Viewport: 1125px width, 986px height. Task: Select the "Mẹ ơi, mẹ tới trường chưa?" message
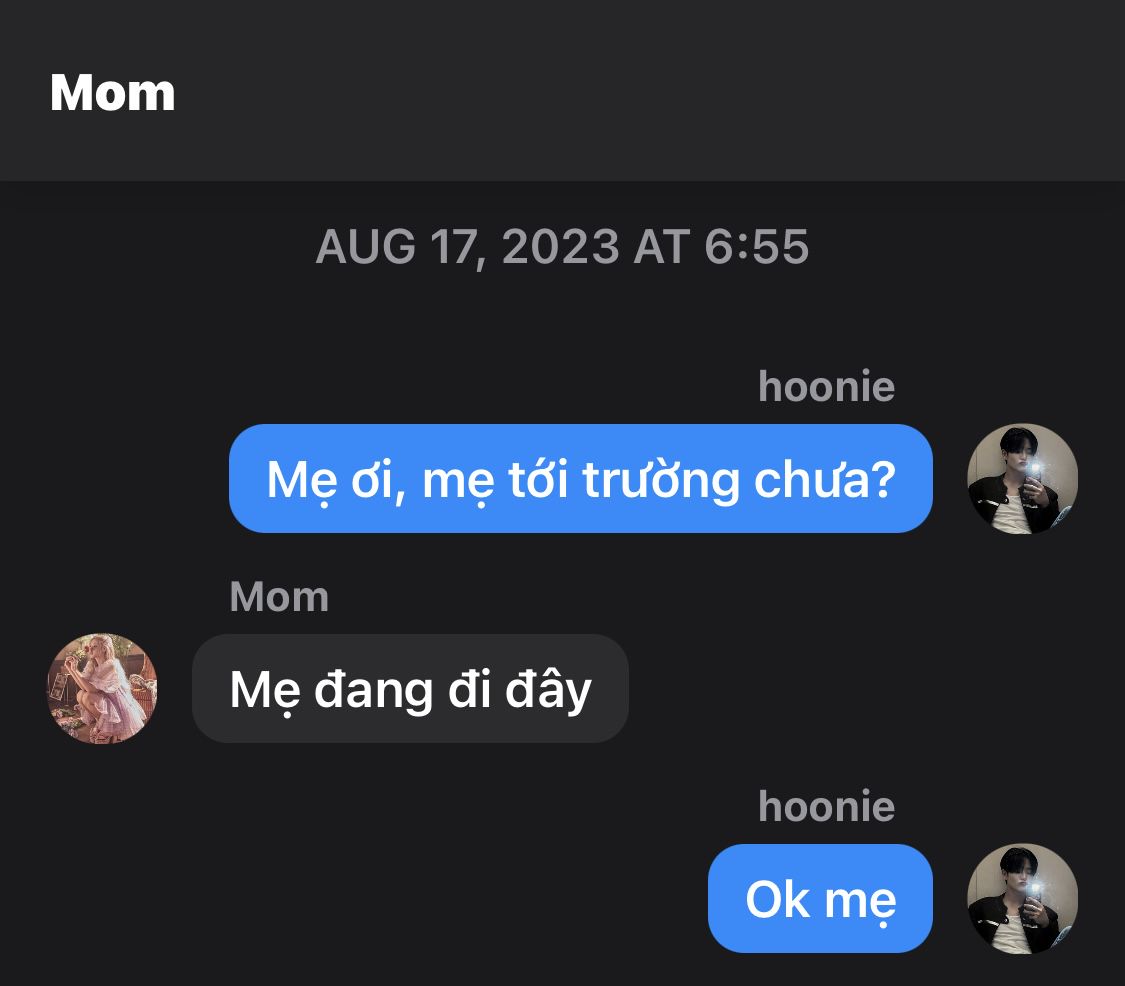tap(580, 479)
